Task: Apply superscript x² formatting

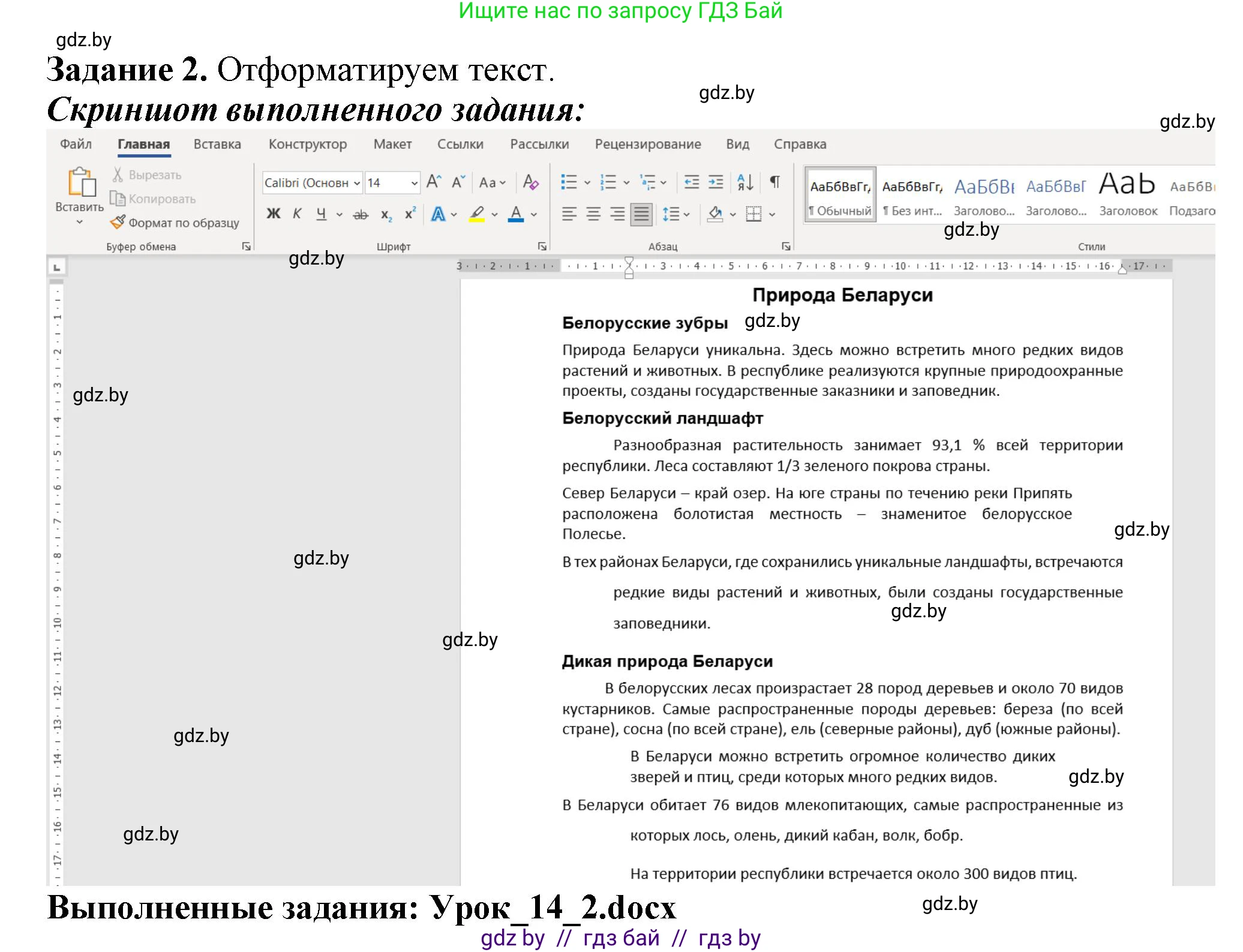Action: (x=410, y=214)
